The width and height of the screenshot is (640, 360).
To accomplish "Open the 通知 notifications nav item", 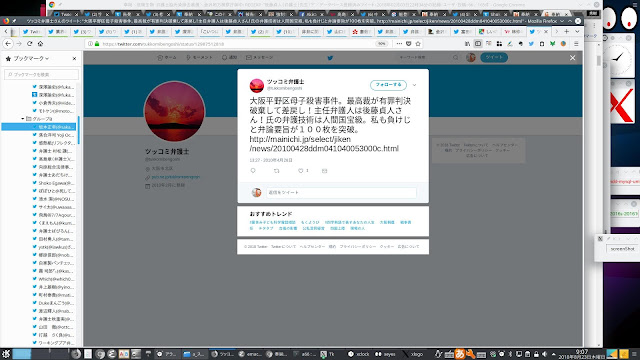I will tap(229, 58).
